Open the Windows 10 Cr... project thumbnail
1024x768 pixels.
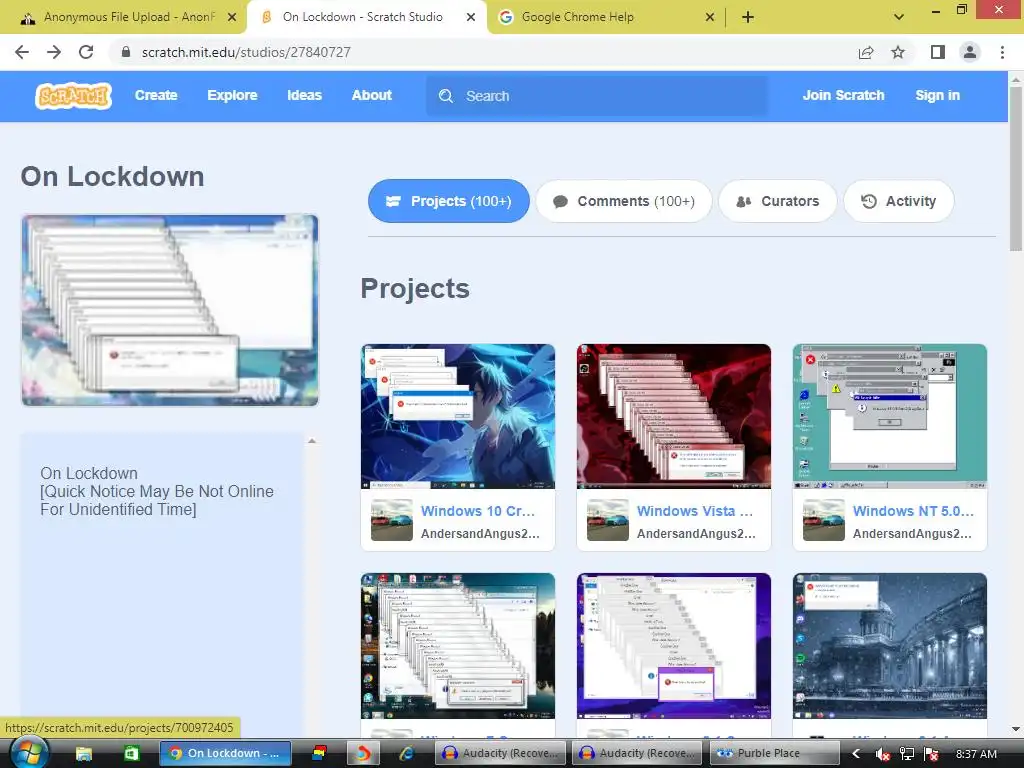458,417
